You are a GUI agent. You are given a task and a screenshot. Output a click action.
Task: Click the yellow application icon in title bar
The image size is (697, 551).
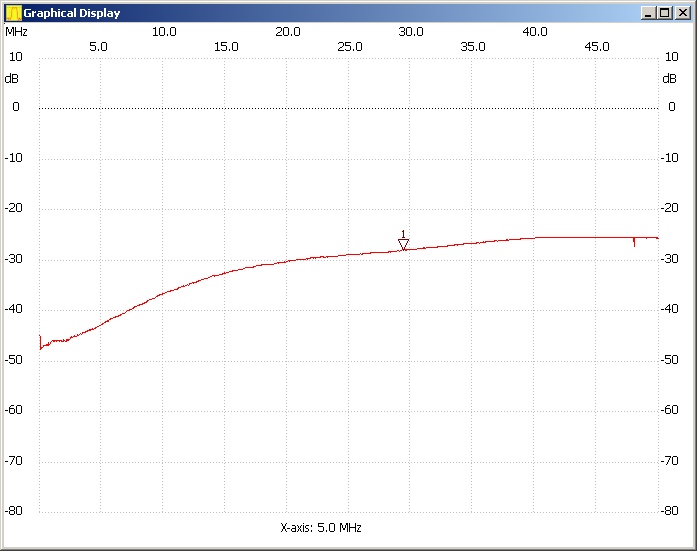point(13,13)
